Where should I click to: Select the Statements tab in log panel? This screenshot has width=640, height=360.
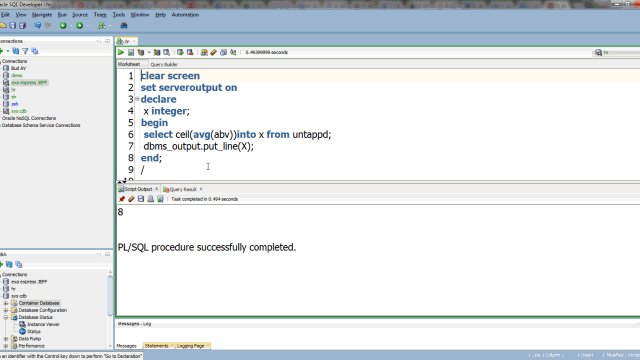157,346
